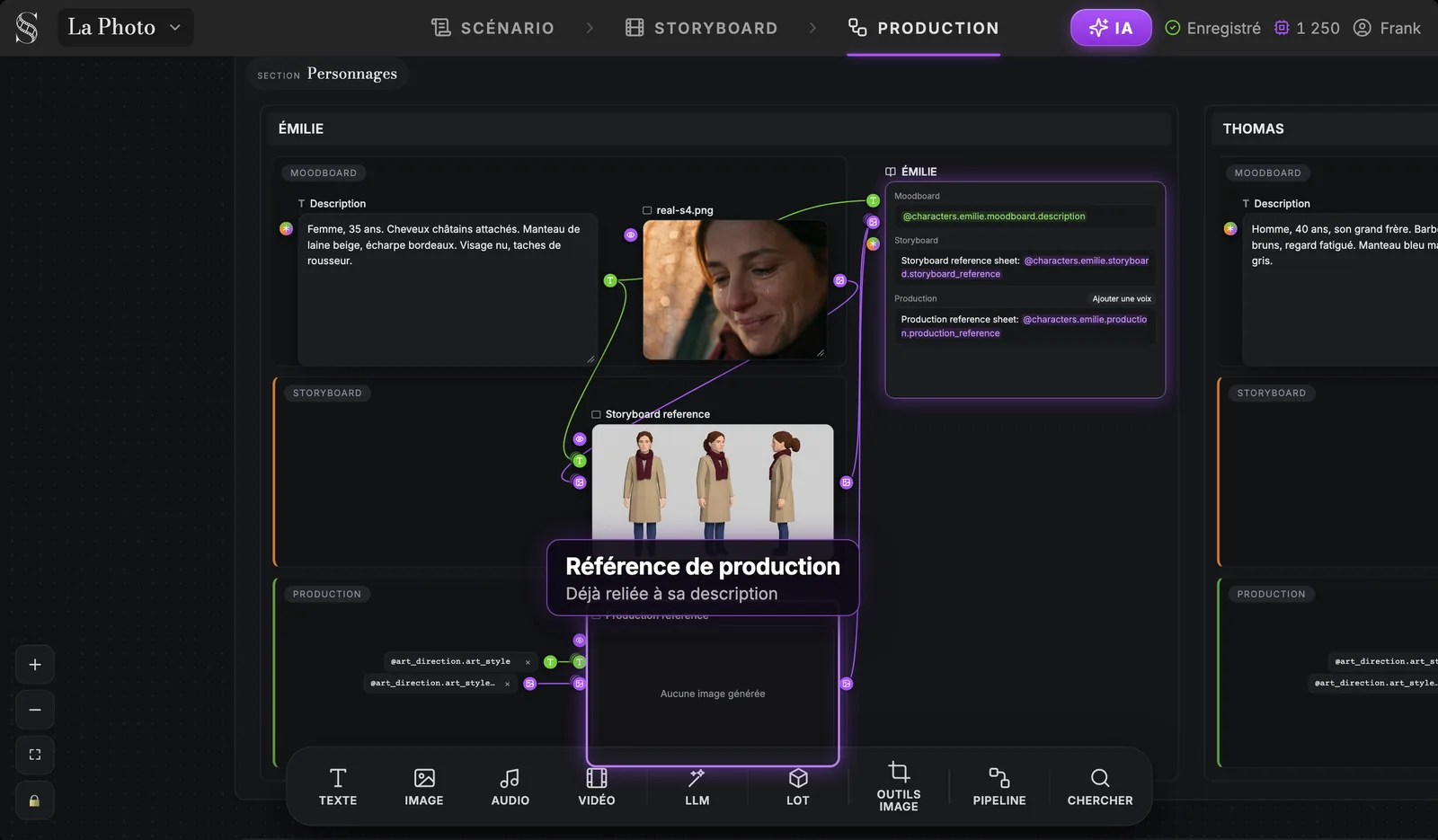Add an IMAGE node from toolbar
The height and width of the screenshot is (840, 1438).
coord(424,787)
